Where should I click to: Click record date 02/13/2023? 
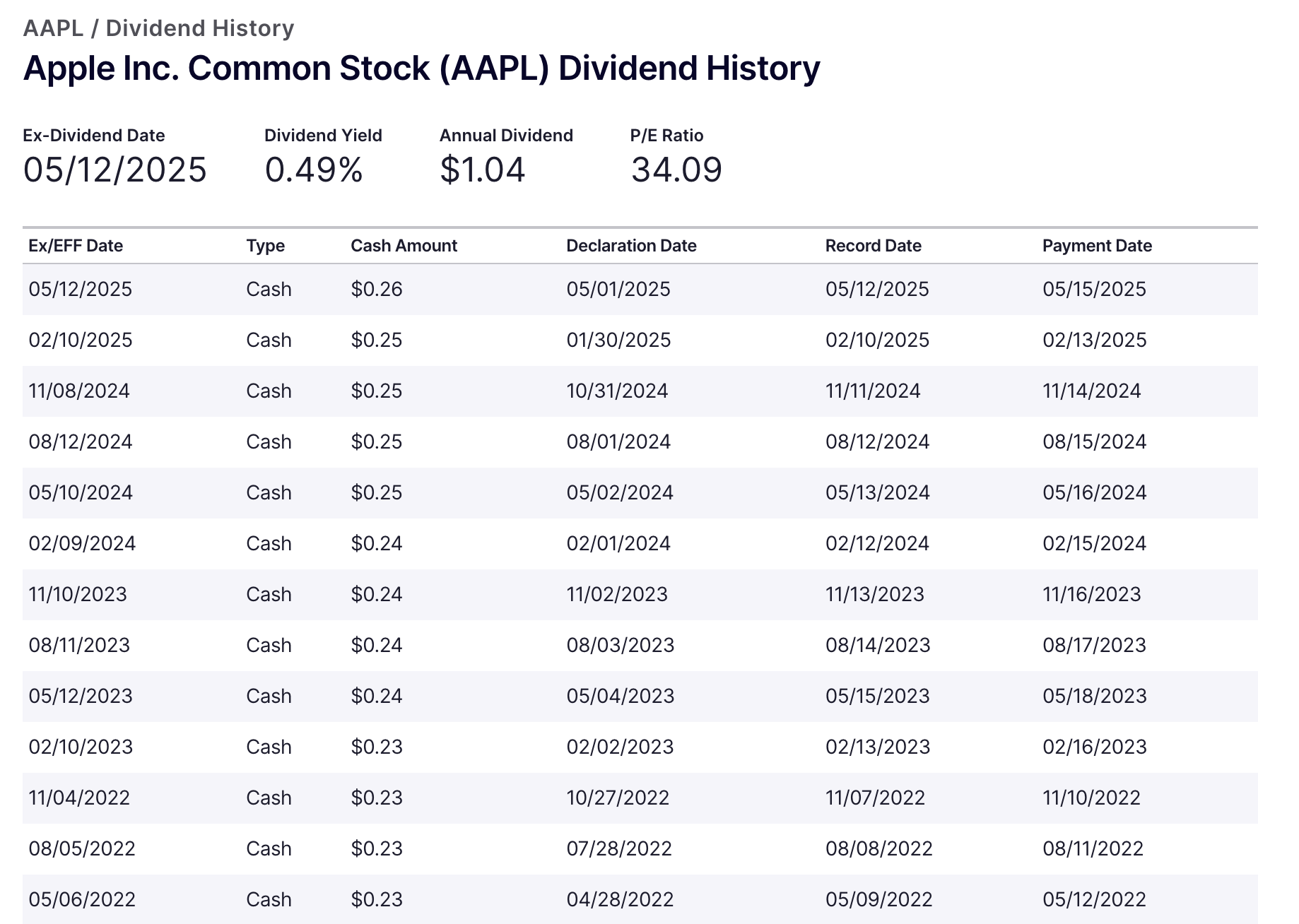pos(878,747)
